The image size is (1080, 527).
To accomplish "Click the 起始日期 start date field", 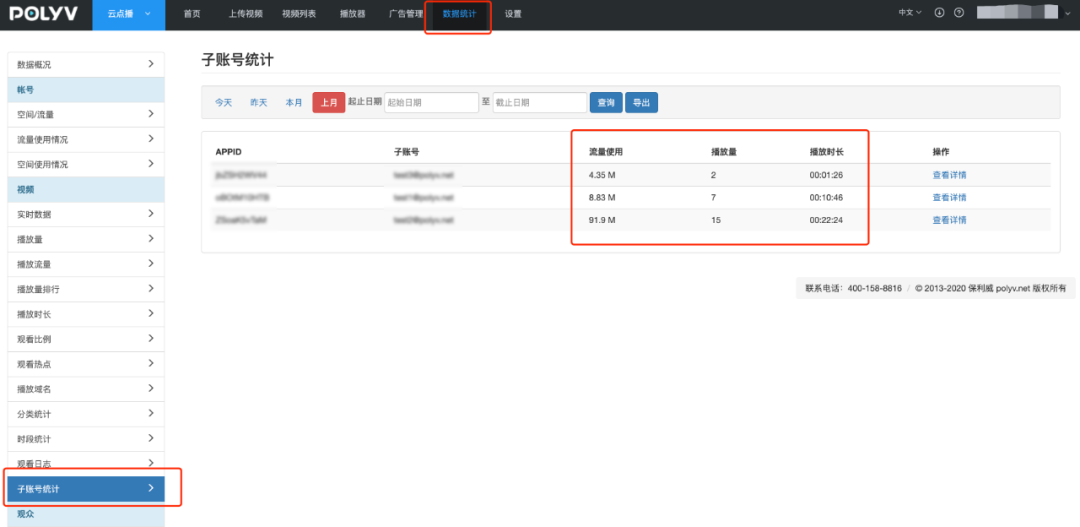I will [x=431, y=102].
